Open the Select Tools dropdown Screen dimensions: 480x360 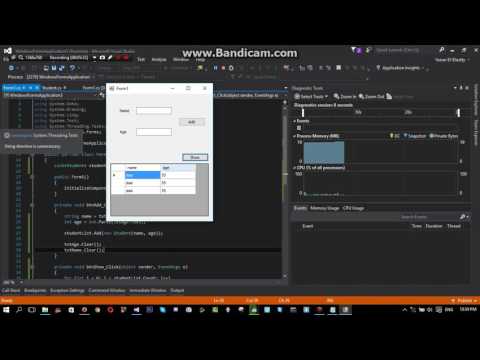tap(311, 97)
